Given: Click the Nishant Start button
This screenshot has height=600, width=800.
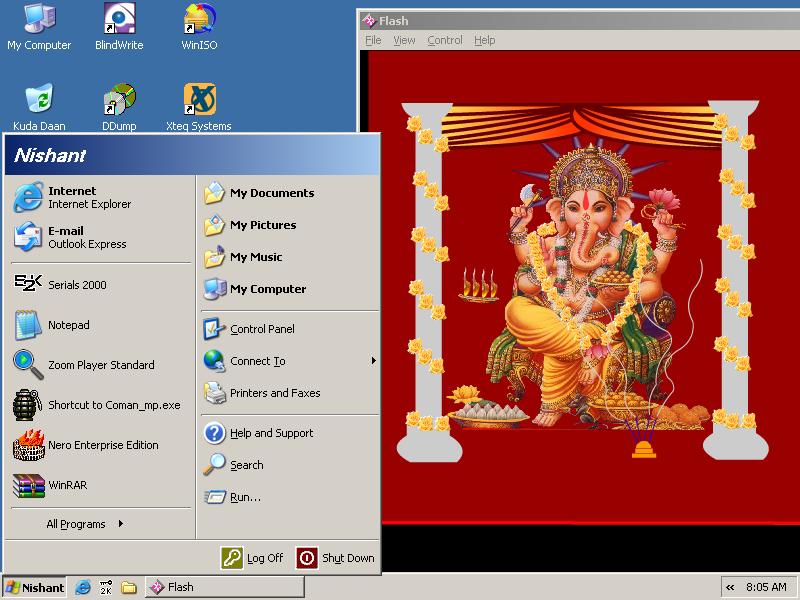Looking at the screenshot, I should click(x=35, y=587).
